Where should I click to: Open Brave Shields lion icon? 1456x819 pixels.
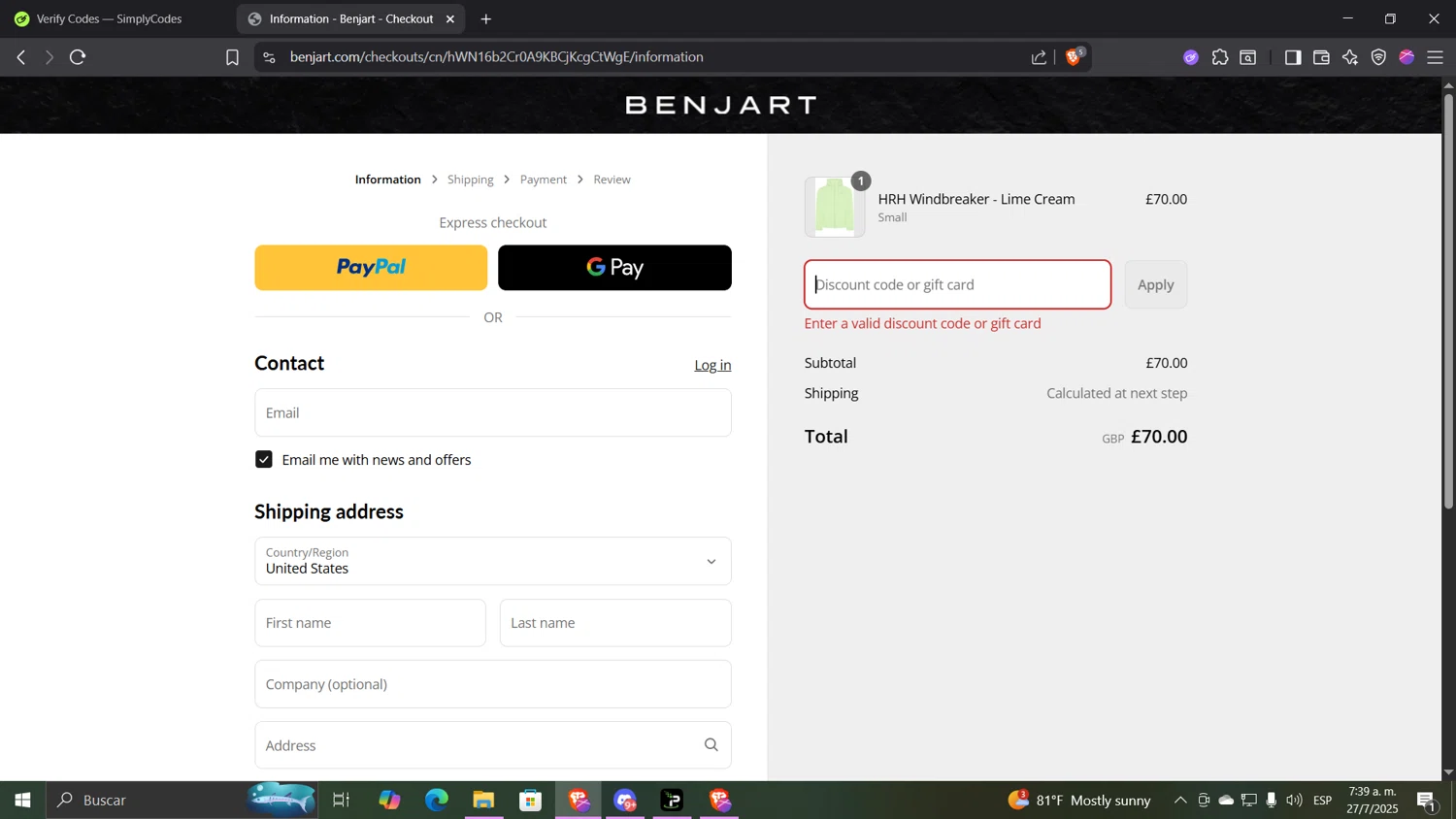click(1074, 57)
